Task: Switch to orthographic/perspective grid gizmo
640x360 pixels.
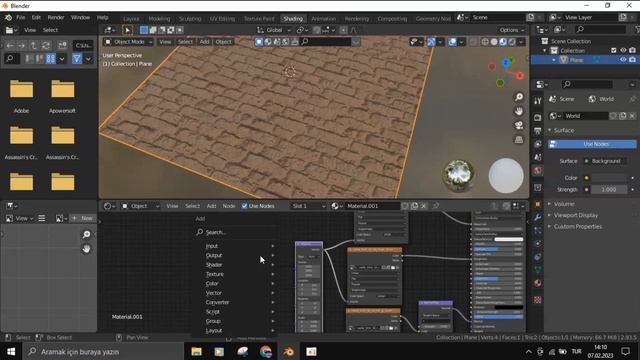Action: pos(519,140)
